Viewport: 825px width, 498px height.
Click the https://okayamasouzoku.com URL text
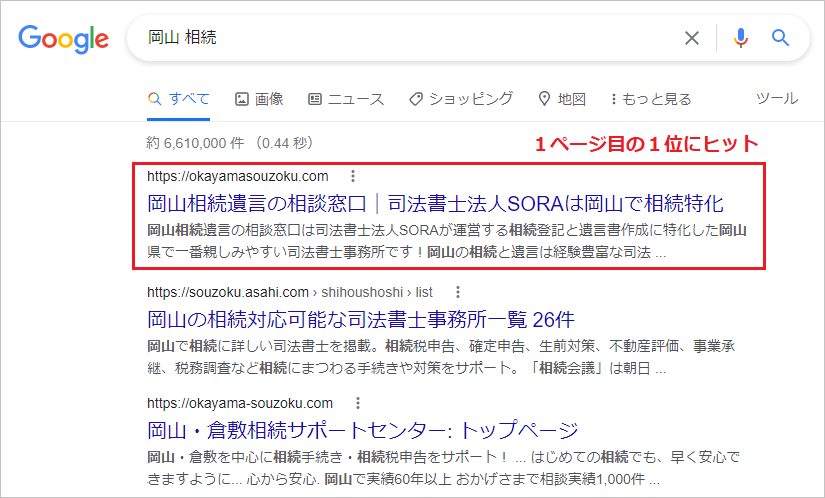click(238, 176)
